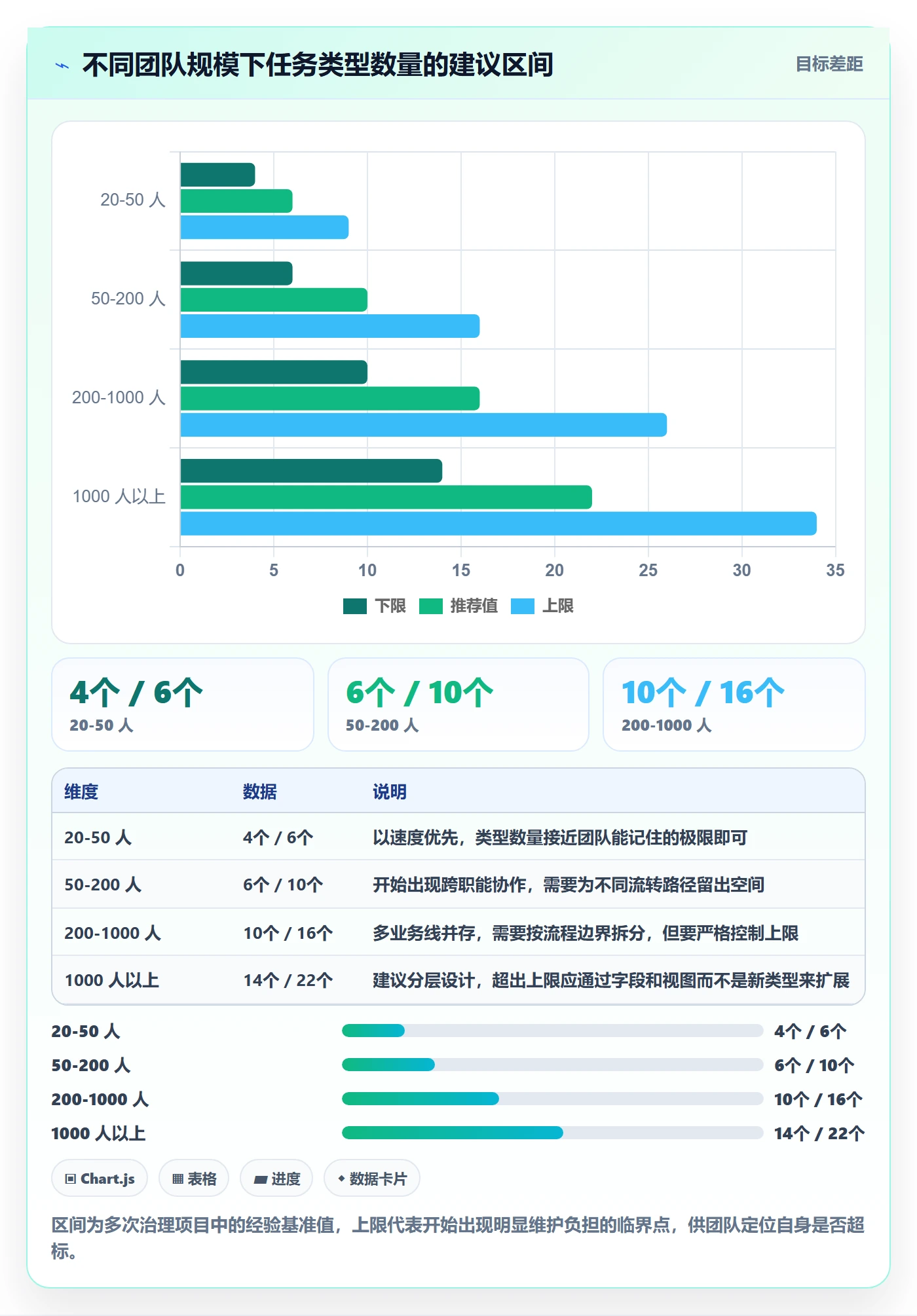Click description 以速度优先，类型数量接近团队能记住的极限即可
Screen dimensions: 917x1316
pos(560,837)
